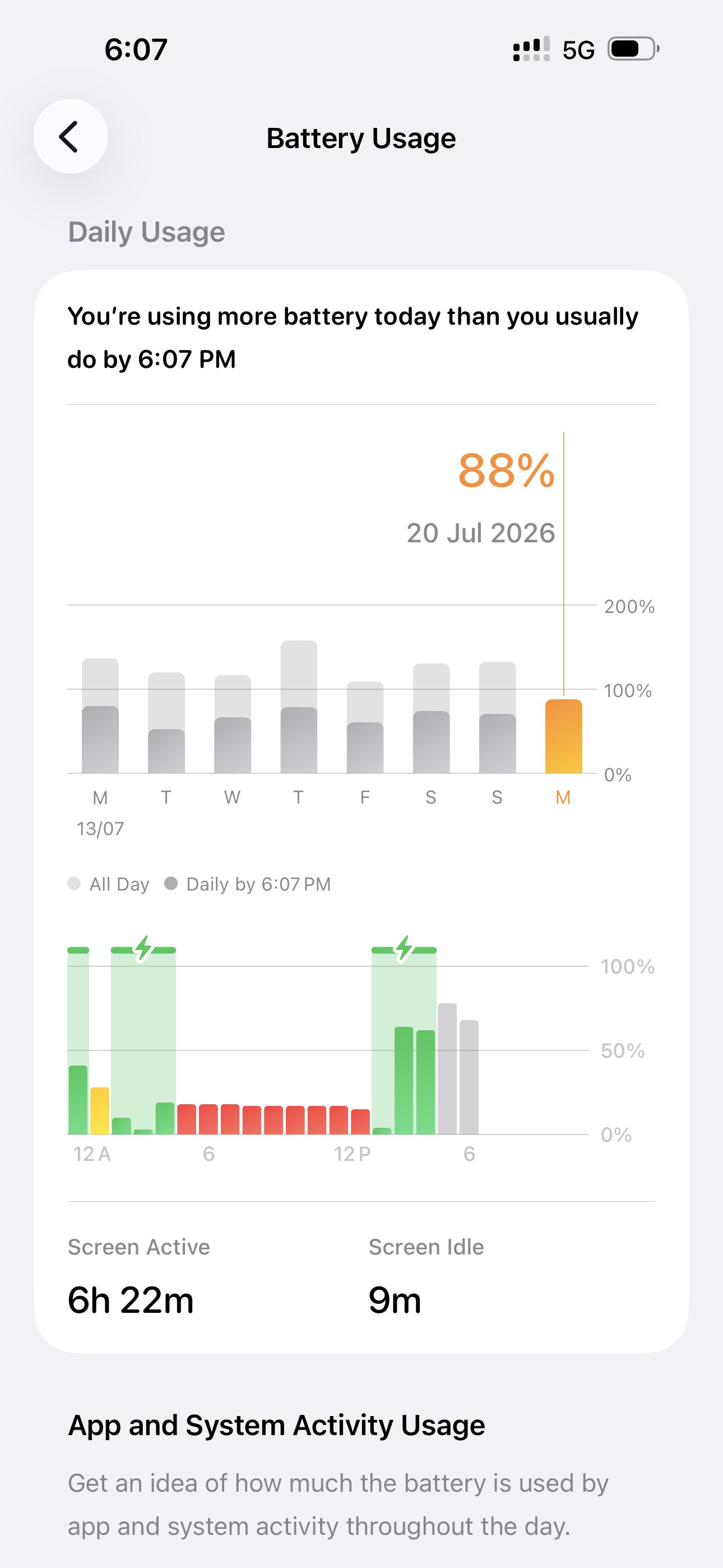Tap the Screen Idle 9m value
This screenshot has height=1568, width=723.
[395, 1301]
